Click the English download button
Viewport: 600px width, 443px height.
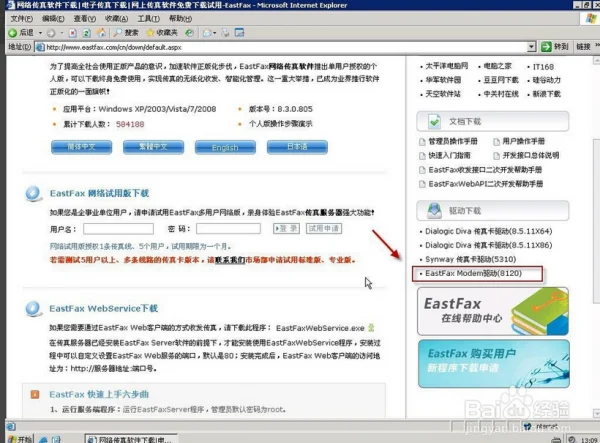tap(225, 147)
